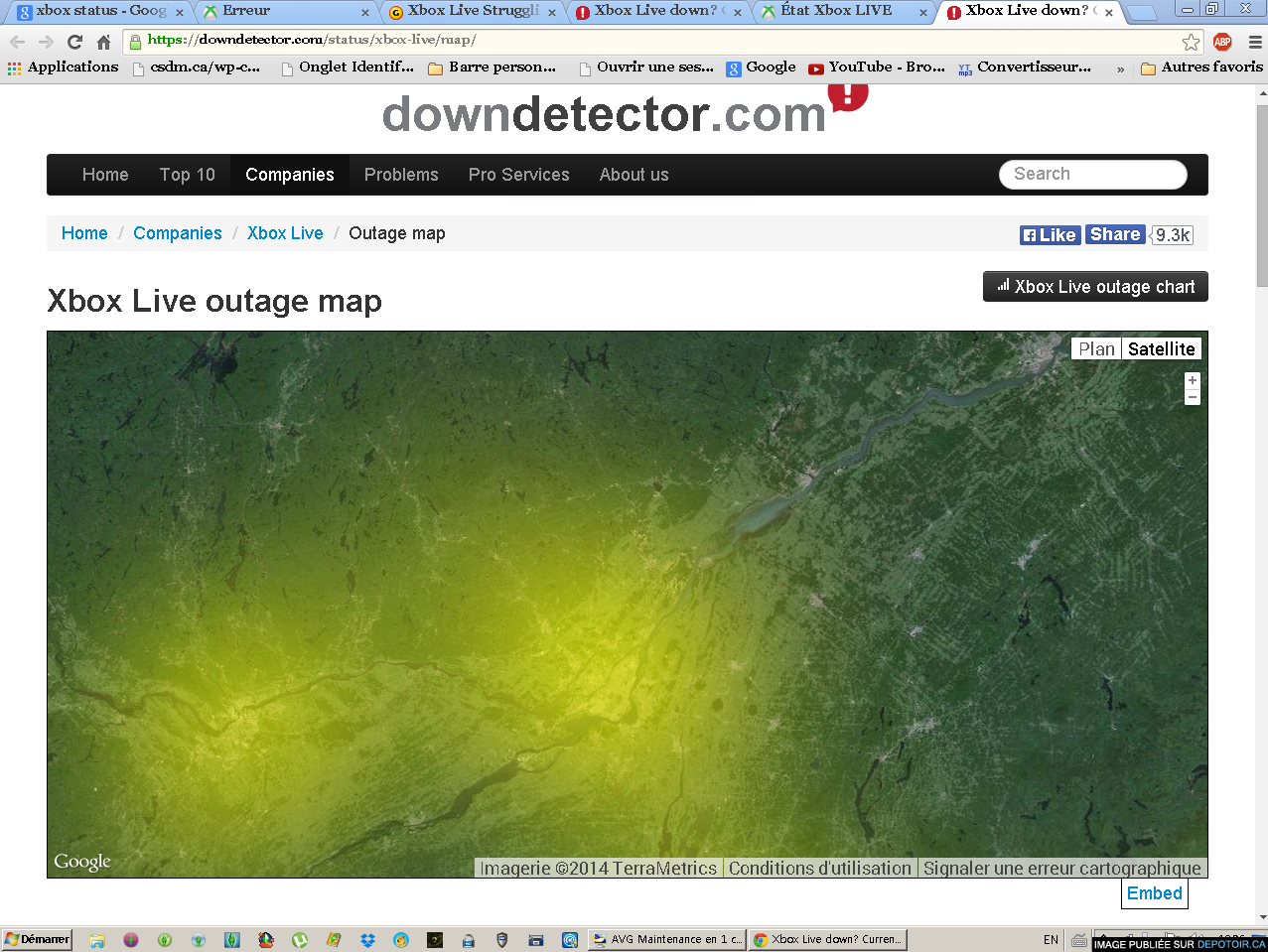Open the Home item in the site navigation bar
The width and height of the screenshot is (1268, 952).
click(105, 175)
